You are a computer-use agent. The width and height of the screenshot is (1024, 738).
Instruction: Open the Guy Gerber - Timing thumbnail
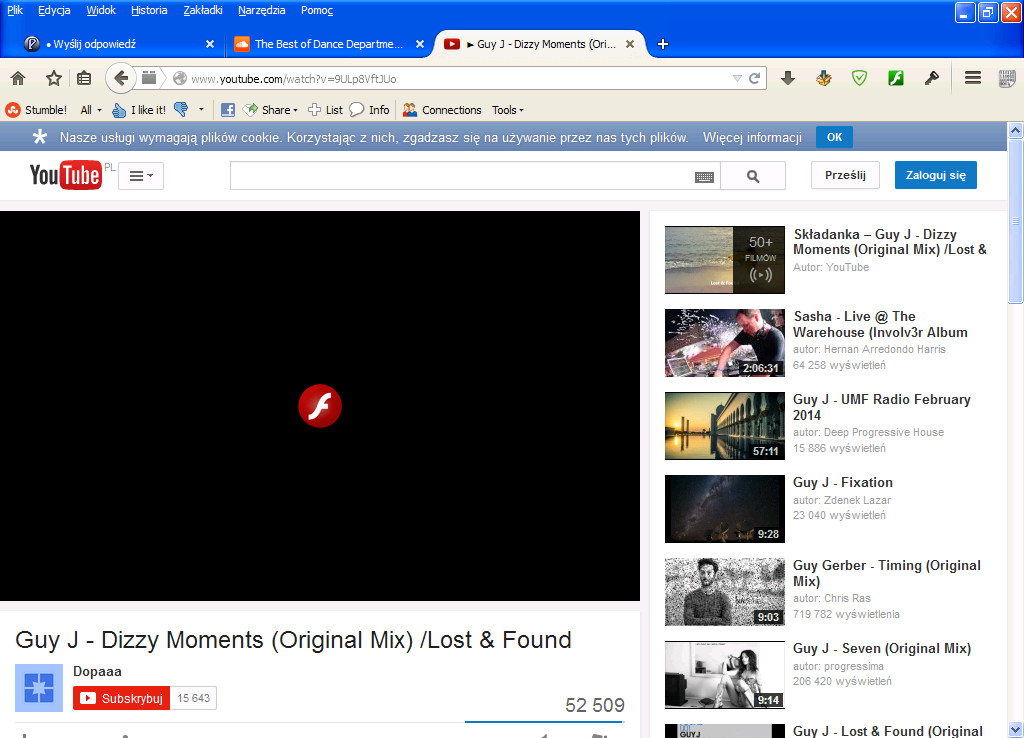[x=725, y=592]
